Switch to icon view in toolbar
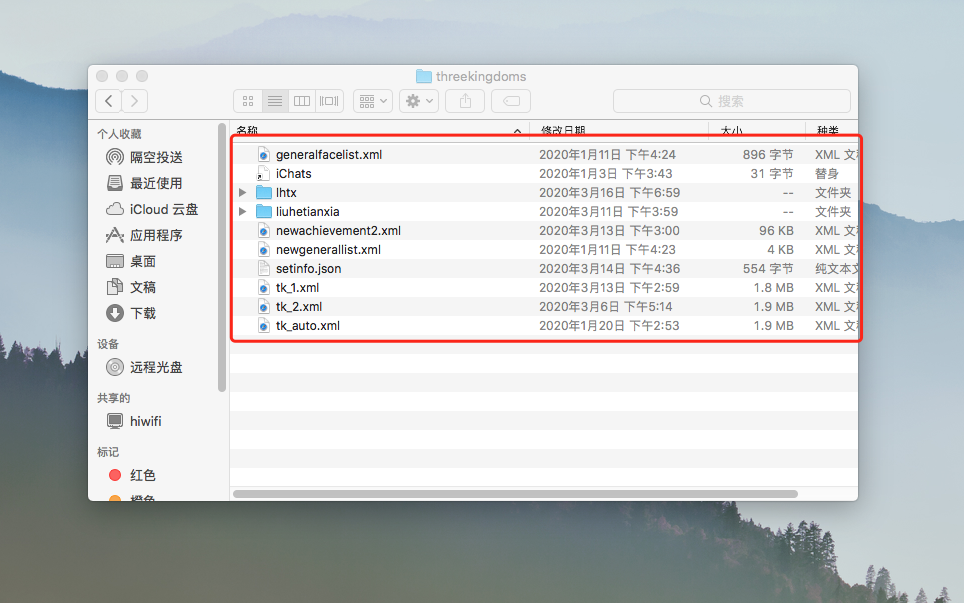This screenshot has height=603, width=964. tap(248, 101)
